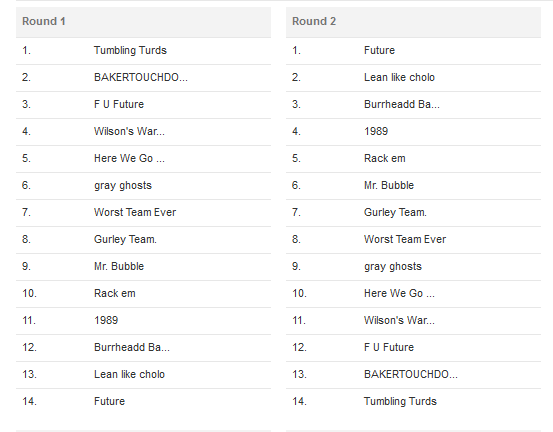Open Worst Team Ever in Round 1
Viewport: 553px width, 432px height.
point(135,212)
